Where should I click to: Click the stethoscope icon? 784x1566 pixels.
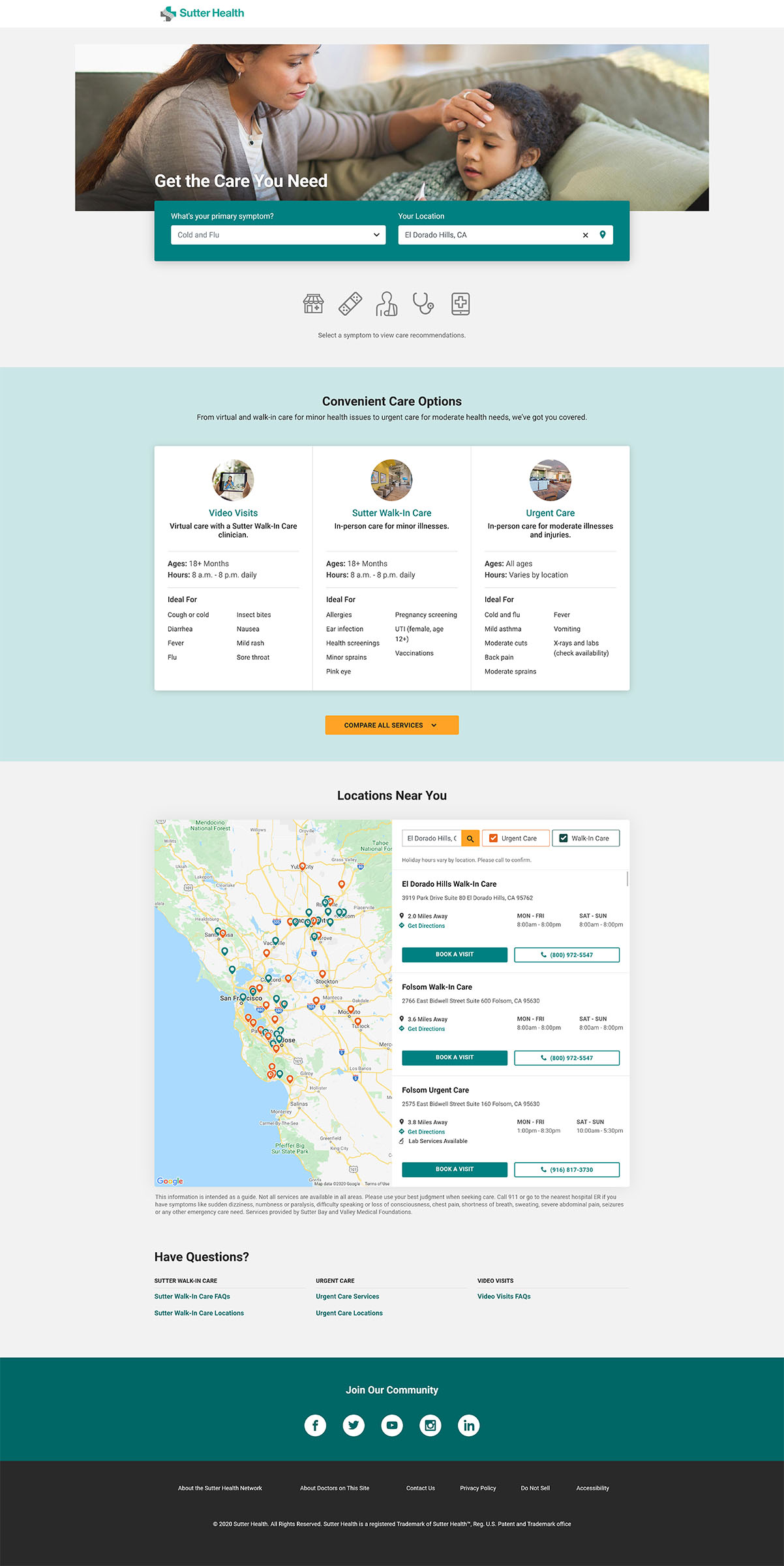pos(423,303)
